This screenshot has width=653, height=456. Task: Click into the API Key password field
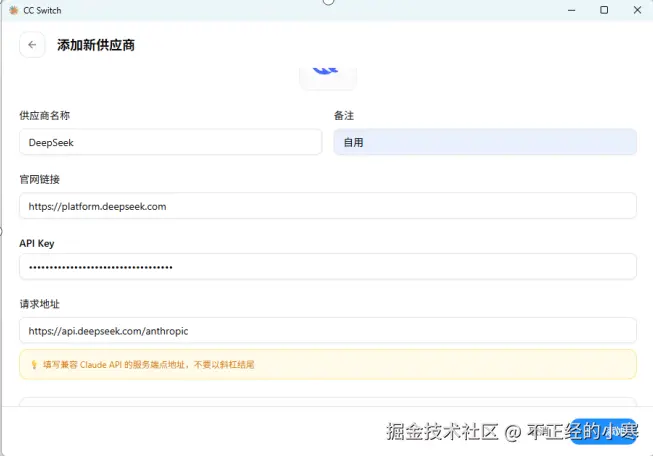(x=328, y=267)
